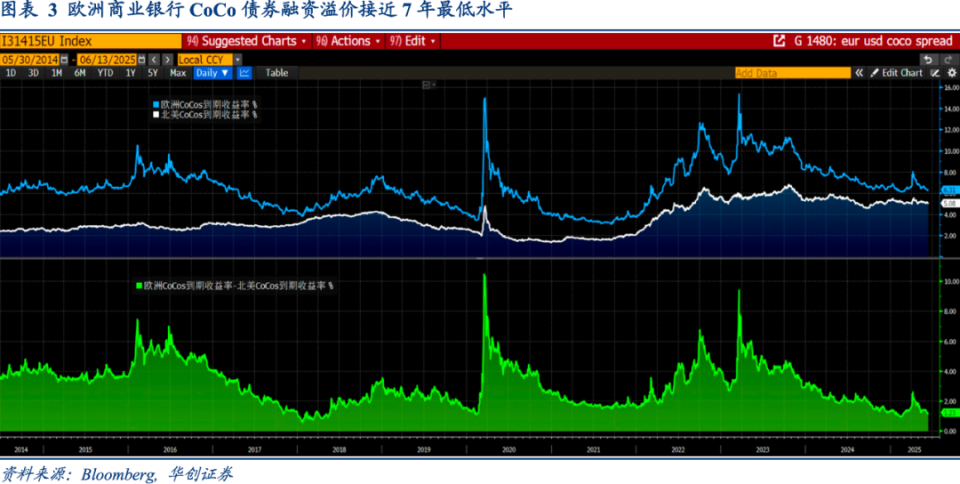The width and height of the screenshot is (960, 484).
Task: Click the white 北美CoCos legend swatch
Action: click(156, 114)
